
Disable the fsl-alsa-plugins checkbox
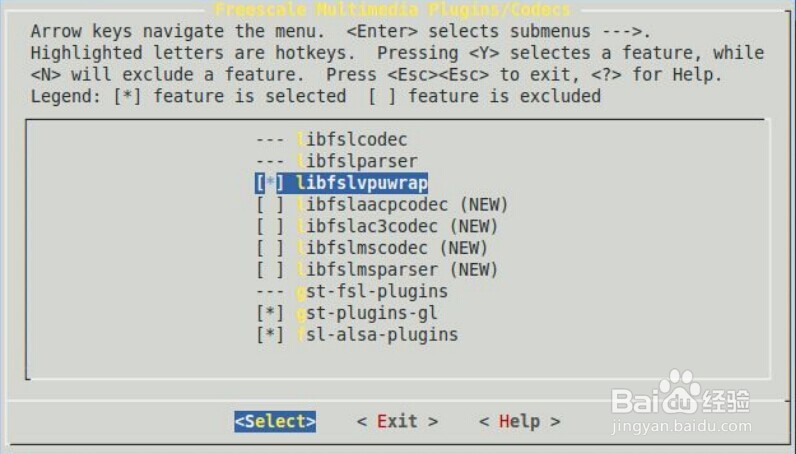tap(270, 335)
